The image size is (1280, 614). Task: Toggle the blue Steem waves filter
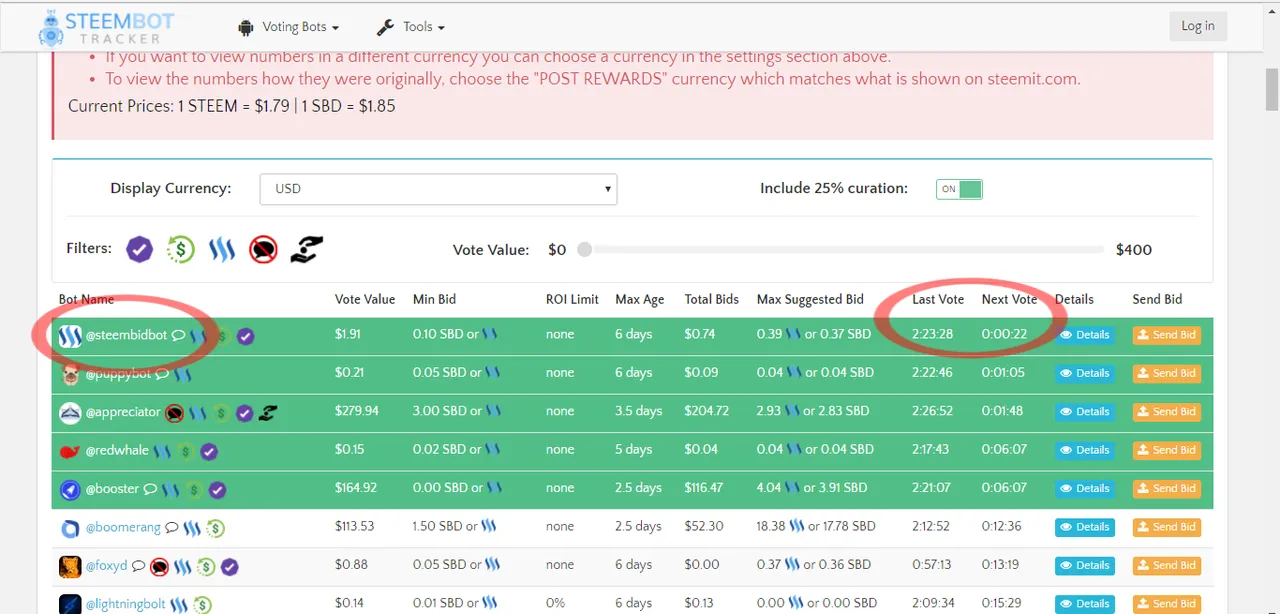221,249
